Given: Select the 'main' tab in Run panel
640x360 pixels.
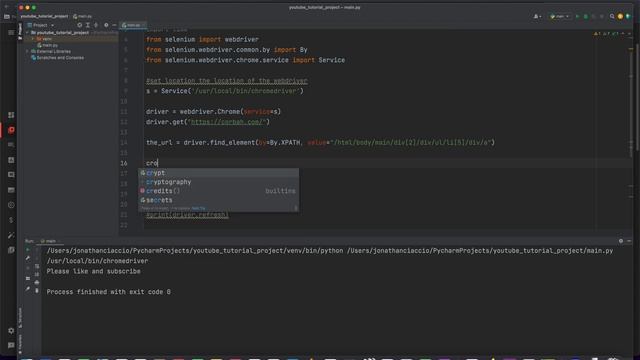Looking at the screenshot, I should (48, 241).
